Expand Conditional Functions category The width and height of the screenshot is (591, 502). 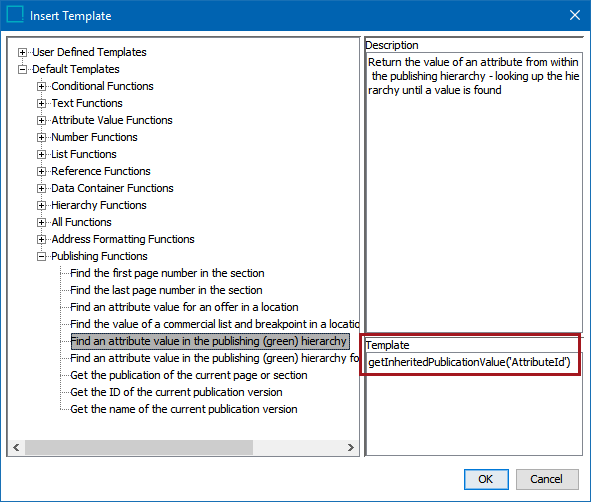tap(41, 86)
